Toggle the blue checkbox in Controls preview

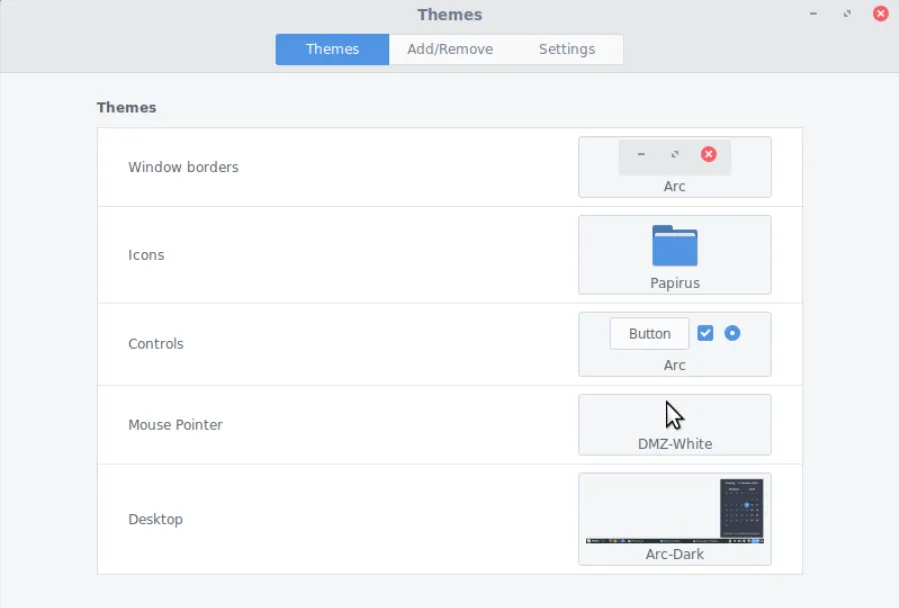tap(705, 333)
